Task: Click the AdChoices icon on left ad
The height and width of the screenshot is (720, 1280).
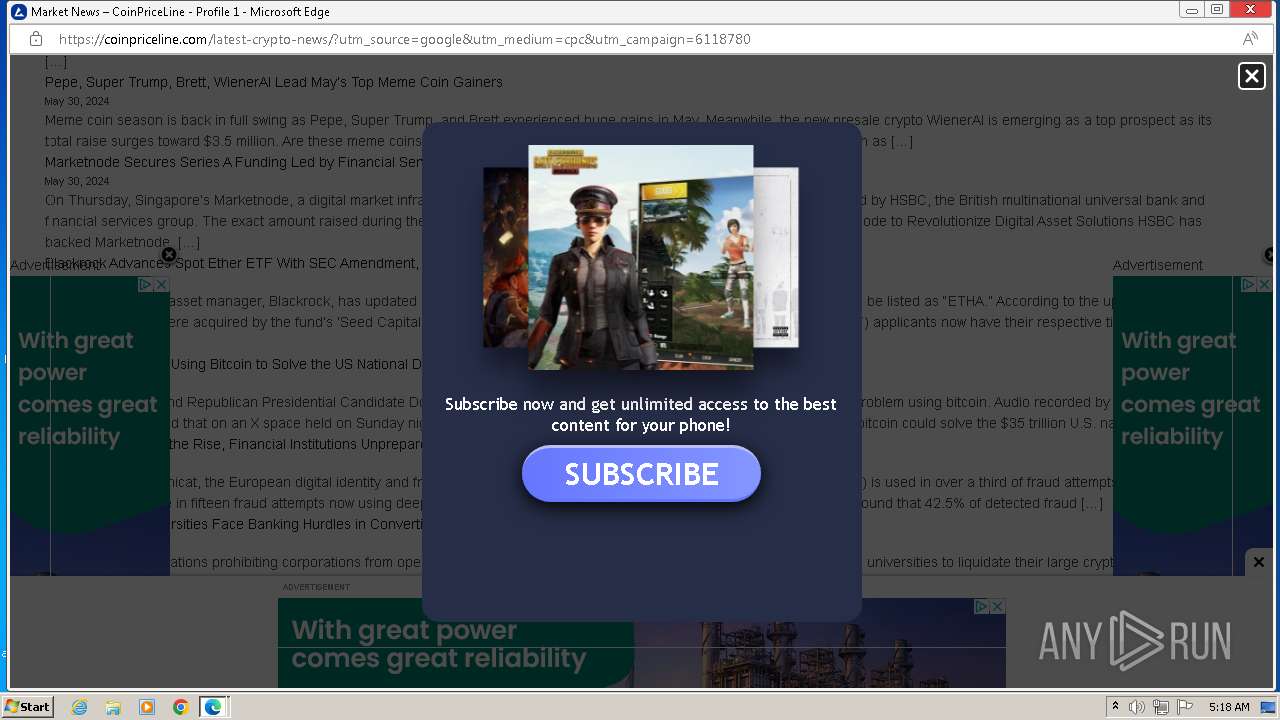Action: pos(145,285)
